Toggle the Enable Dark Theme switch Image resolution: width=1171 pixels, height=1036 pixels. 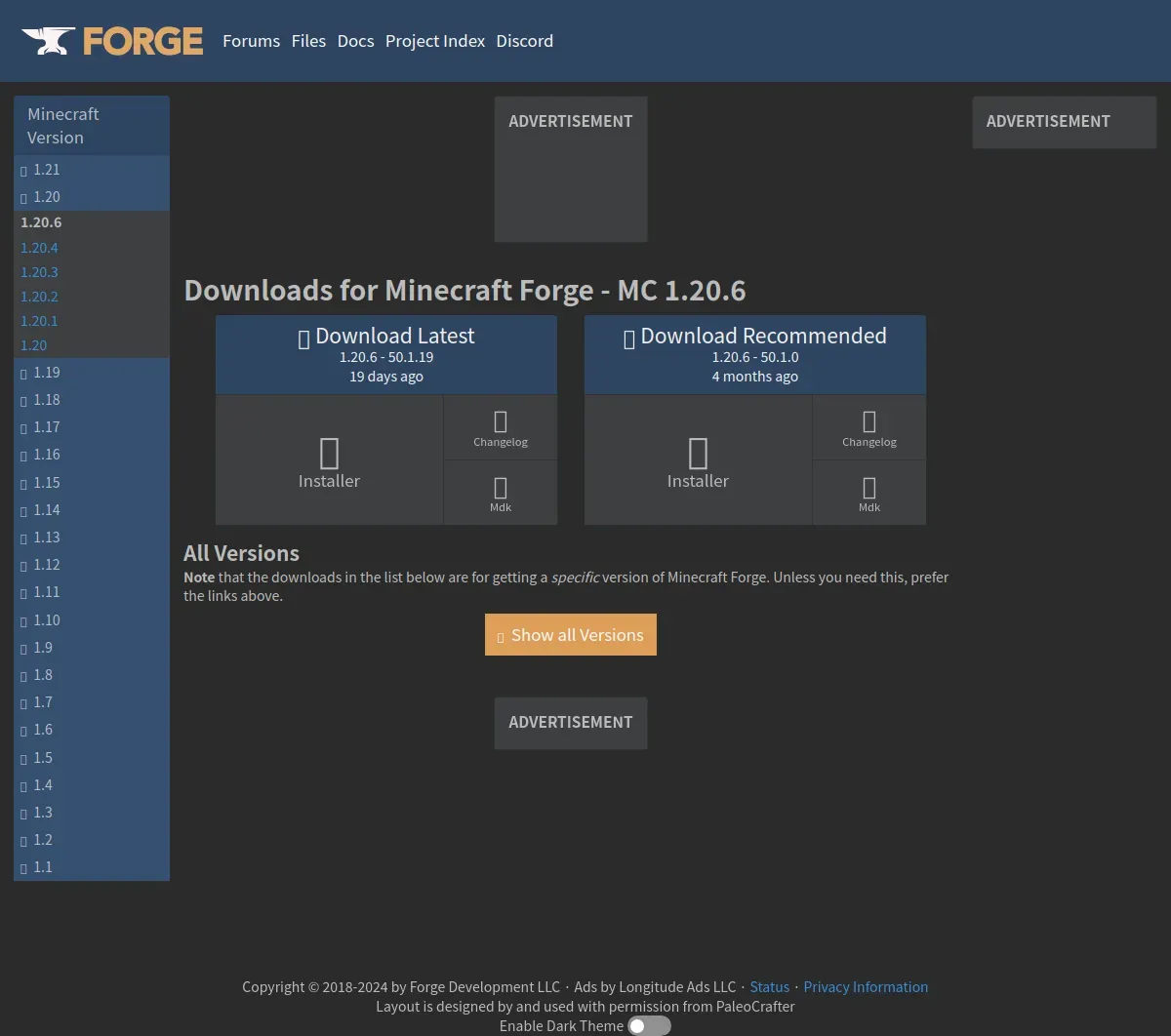tap(650, 1026)
